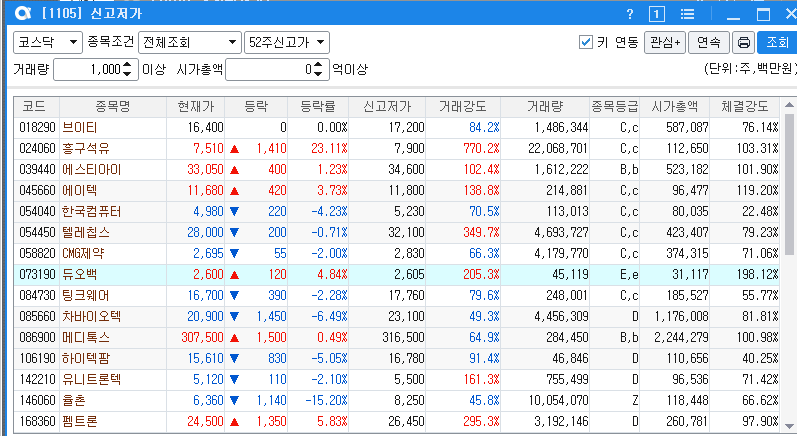Viewport: 797px width, 436px height.
Task: Open the 전체조회 condition dropdown
Action: 190,42
